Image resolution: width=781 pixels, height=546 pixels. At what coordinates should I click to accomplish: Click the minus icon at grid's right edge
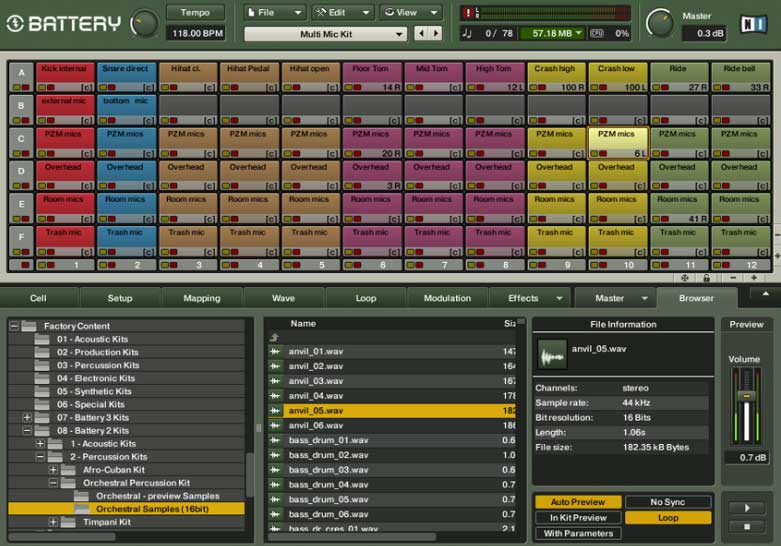(778, 234)
